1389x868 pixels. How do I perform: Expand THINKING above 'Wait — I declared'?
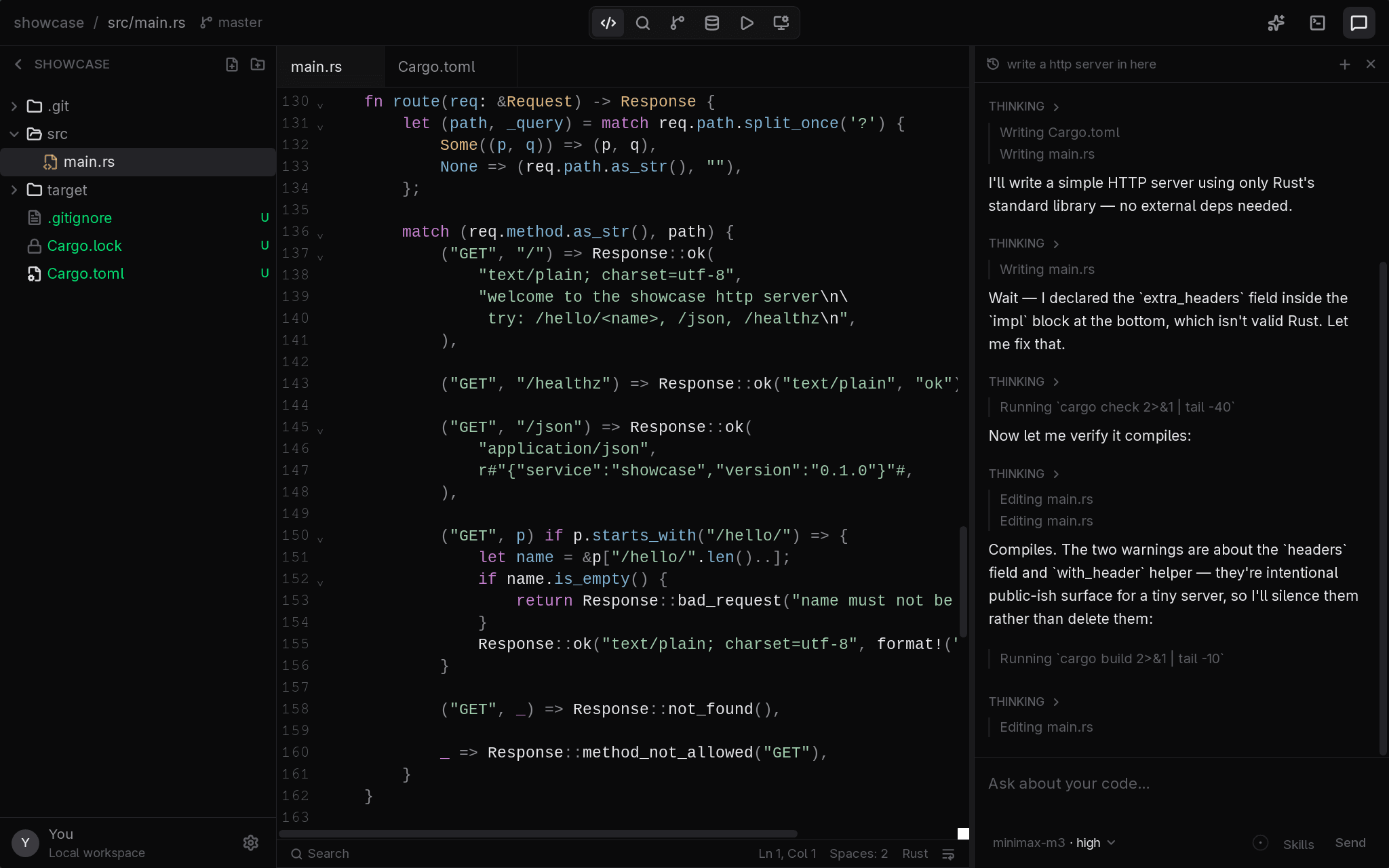point(1023,243)
